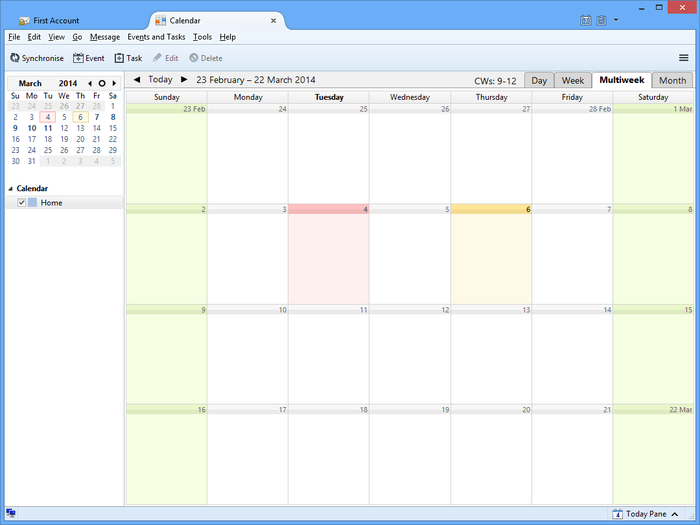The height and width of the screenshot is (525, 700).
Task: Open tasks tab icon in tab bar right
Action: point(601,20)
